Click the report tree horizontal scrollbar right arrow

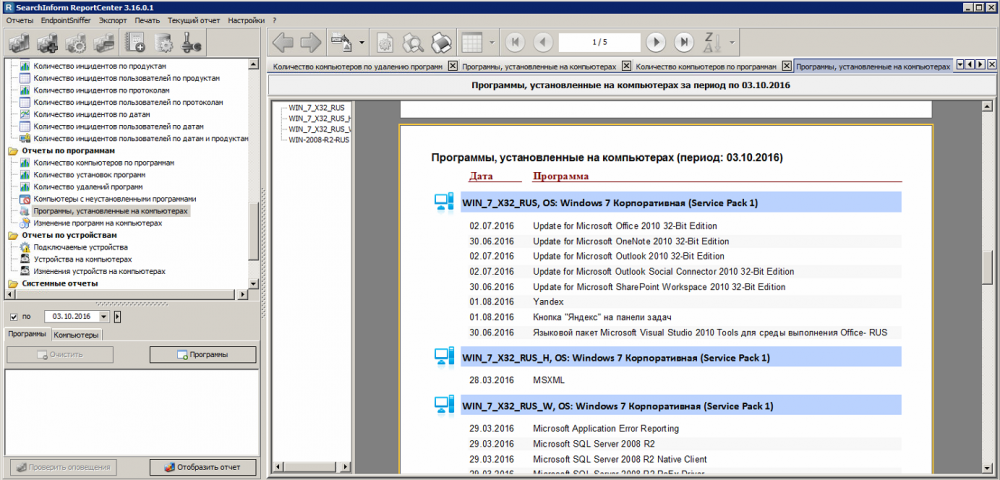tap(243, 295)
